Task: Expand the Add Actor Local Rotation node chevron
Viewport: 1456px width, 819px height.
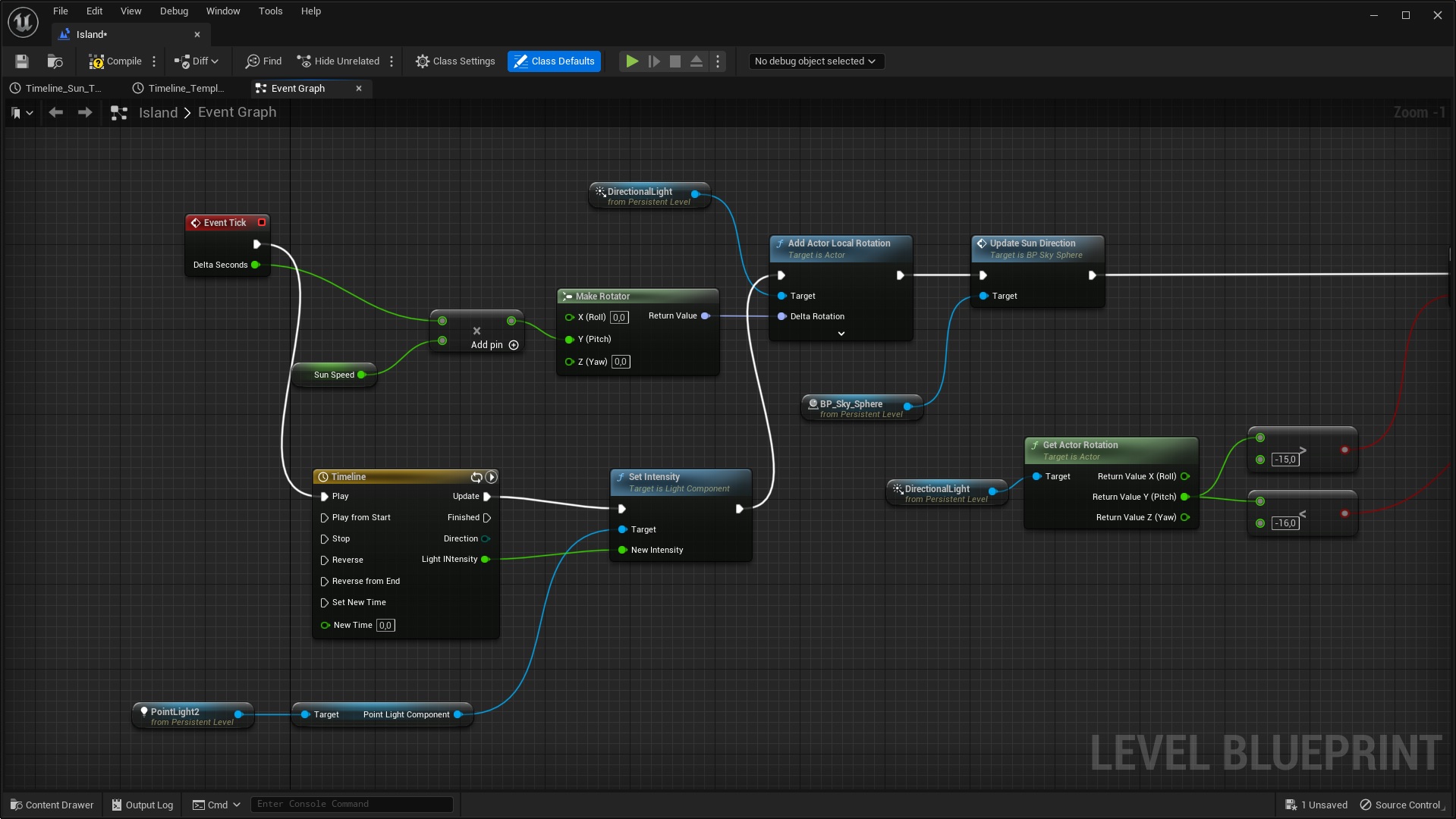Action: pos(841,333)
